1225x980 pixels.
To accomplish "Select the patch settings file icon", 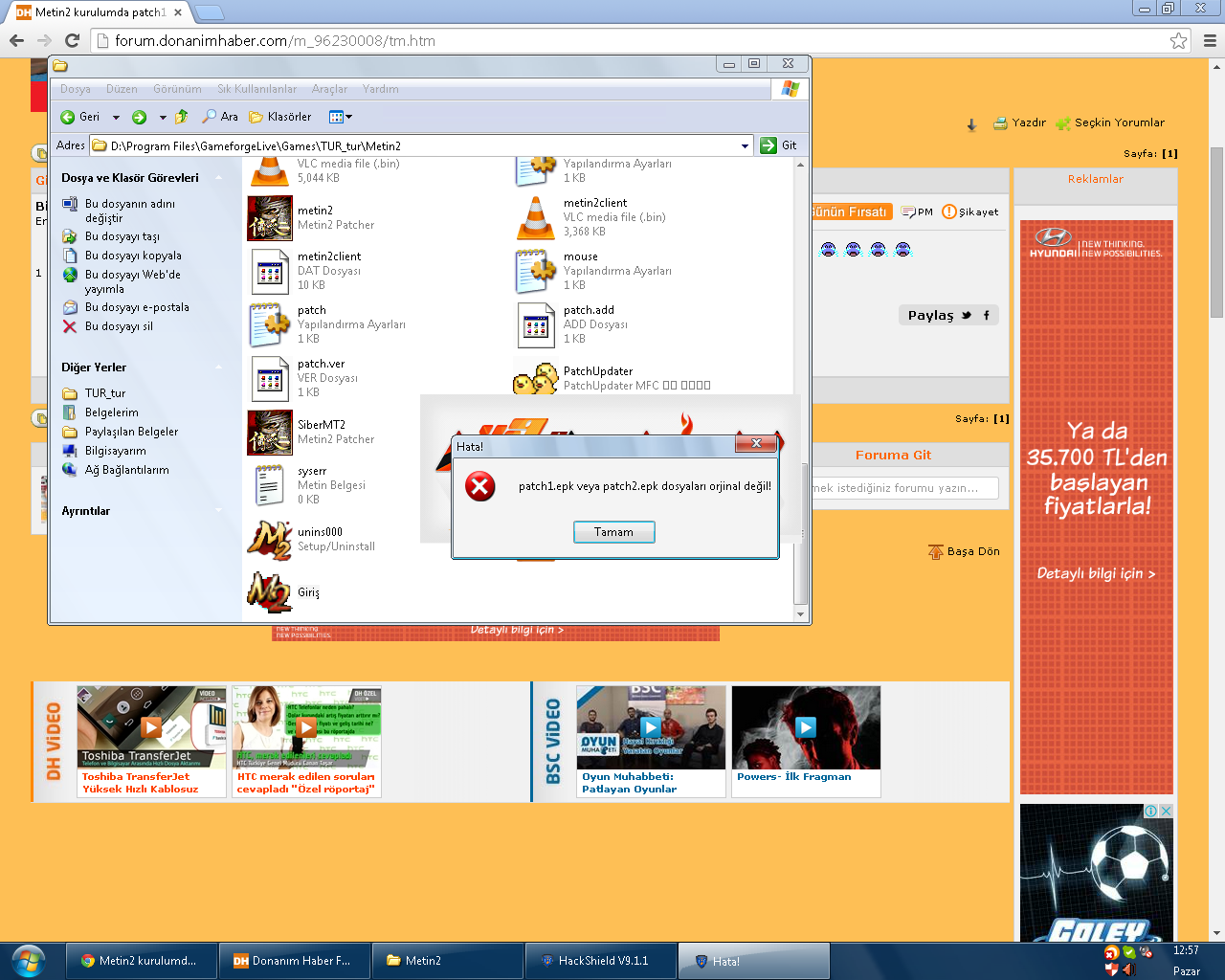I will coord(270,325).
